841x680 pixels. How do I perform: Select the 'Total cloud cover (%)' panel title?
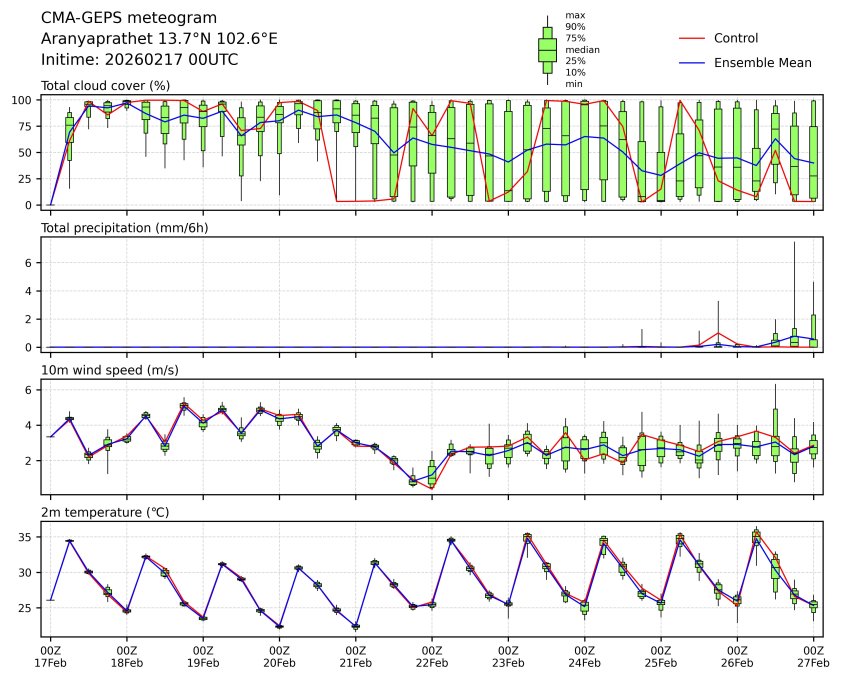click(x=105, y=85)
